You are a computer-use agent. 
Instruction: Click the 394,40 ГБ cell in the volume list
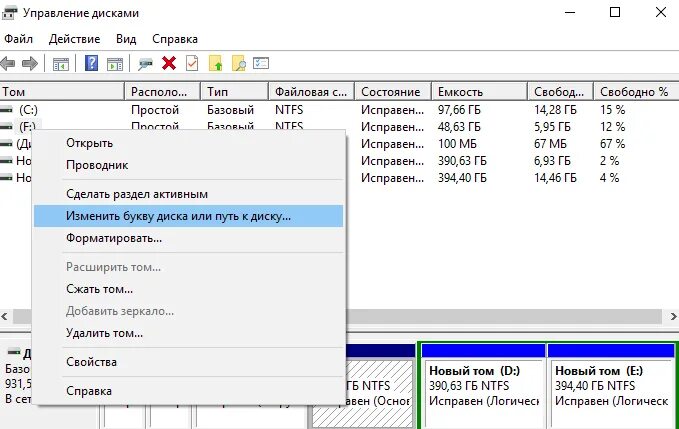462,178
